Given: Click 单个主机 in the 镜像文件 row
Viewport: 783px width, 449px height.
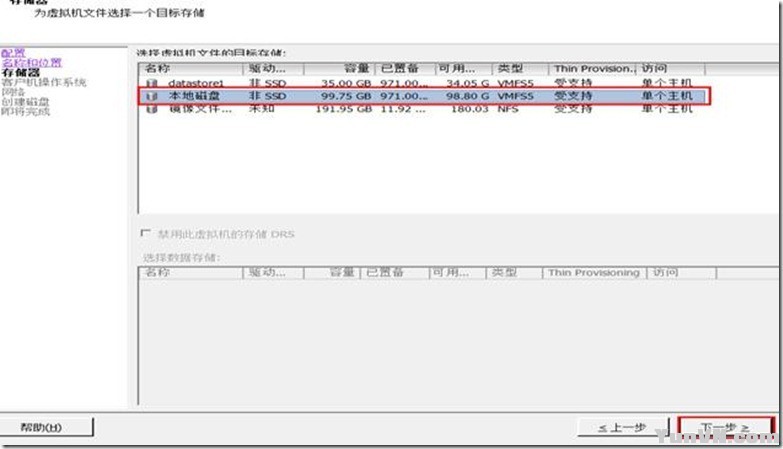Looking at the screenshot, I should 667,108.
